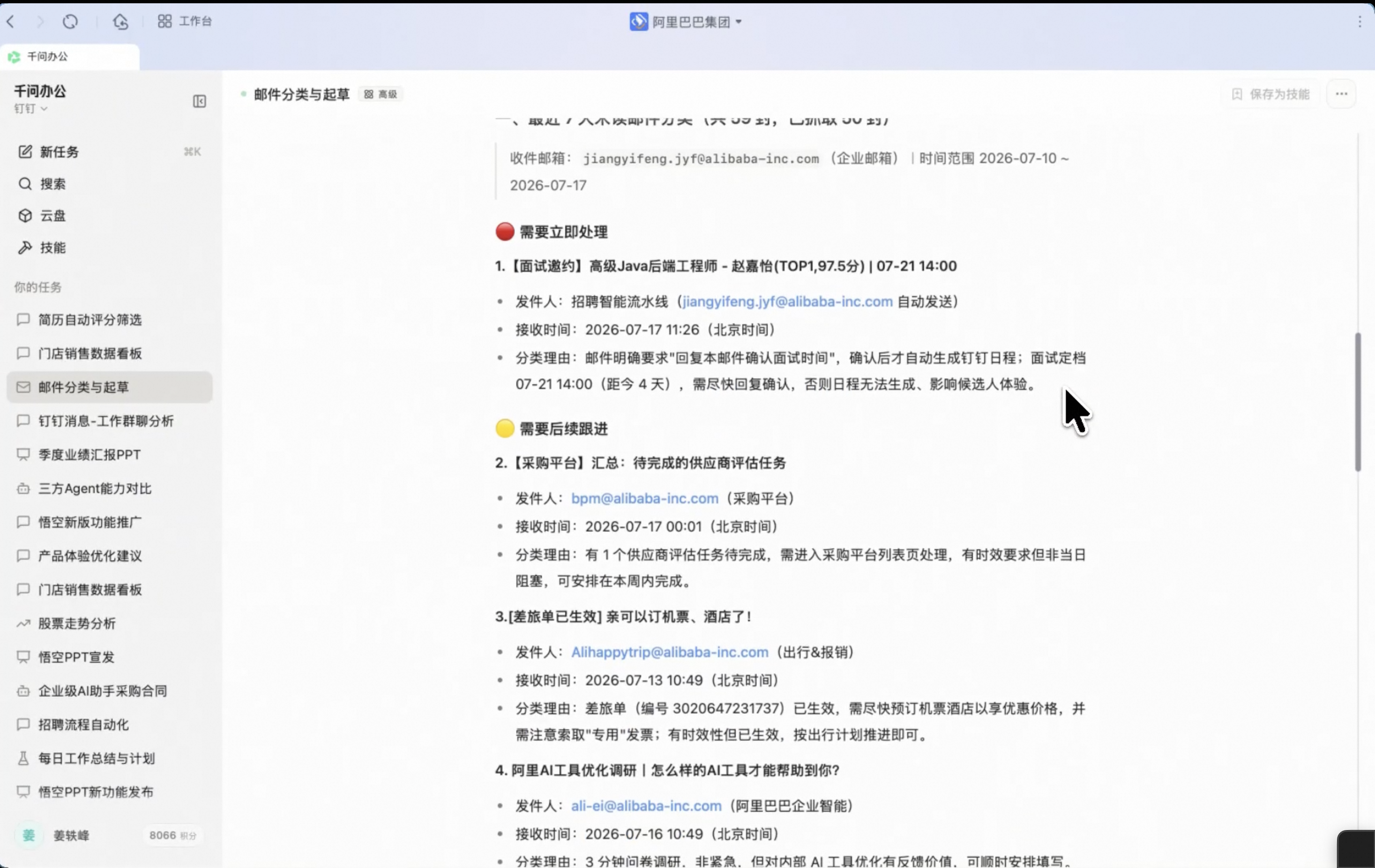Open the home icon in top bar
The image size is (1375, 868).
120,22
